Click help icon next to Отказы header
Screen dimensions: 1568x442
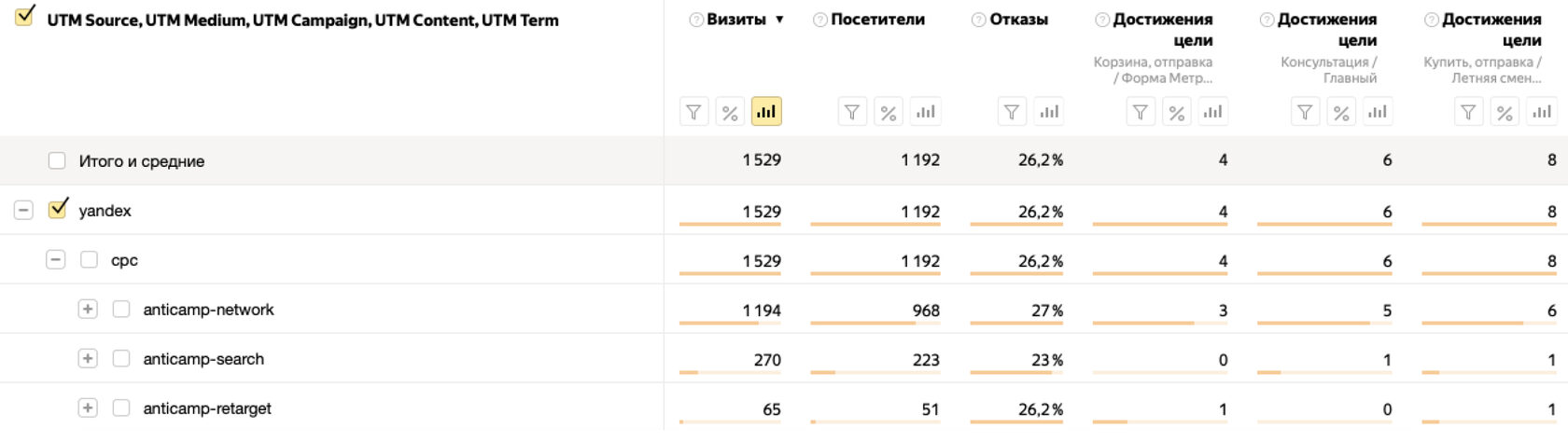point(978,20)
